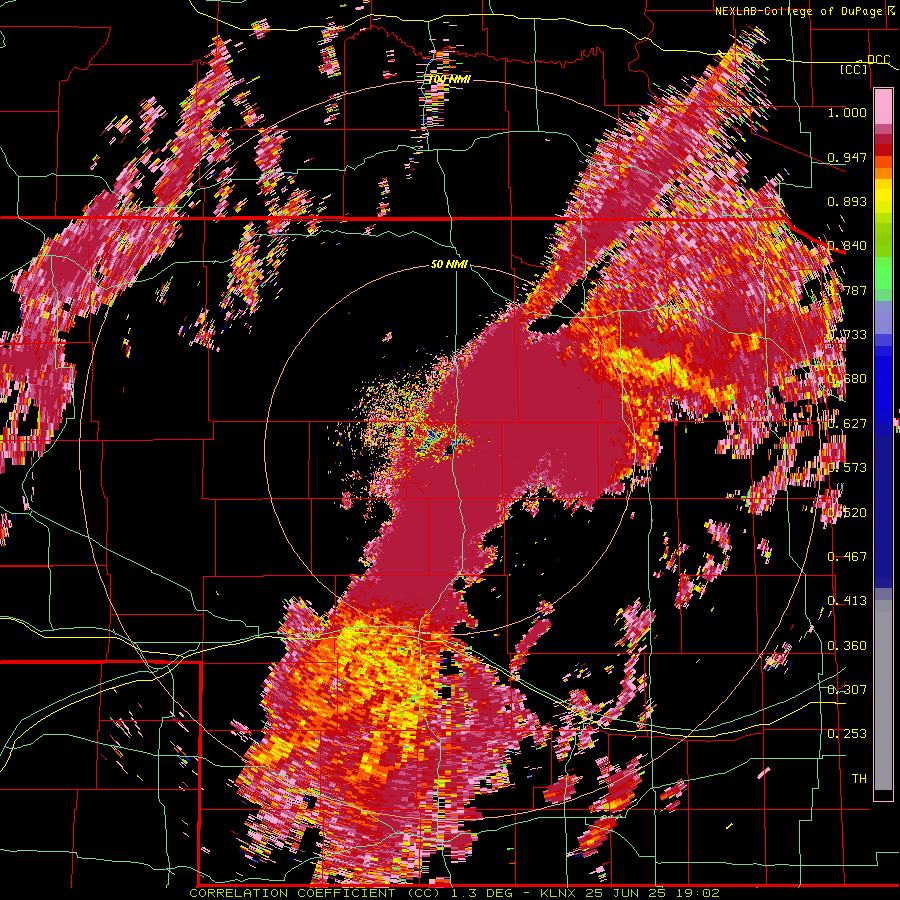
Task: Pick the yellow color bar segment
Action: pyautogui.click(x=883, y=195)
